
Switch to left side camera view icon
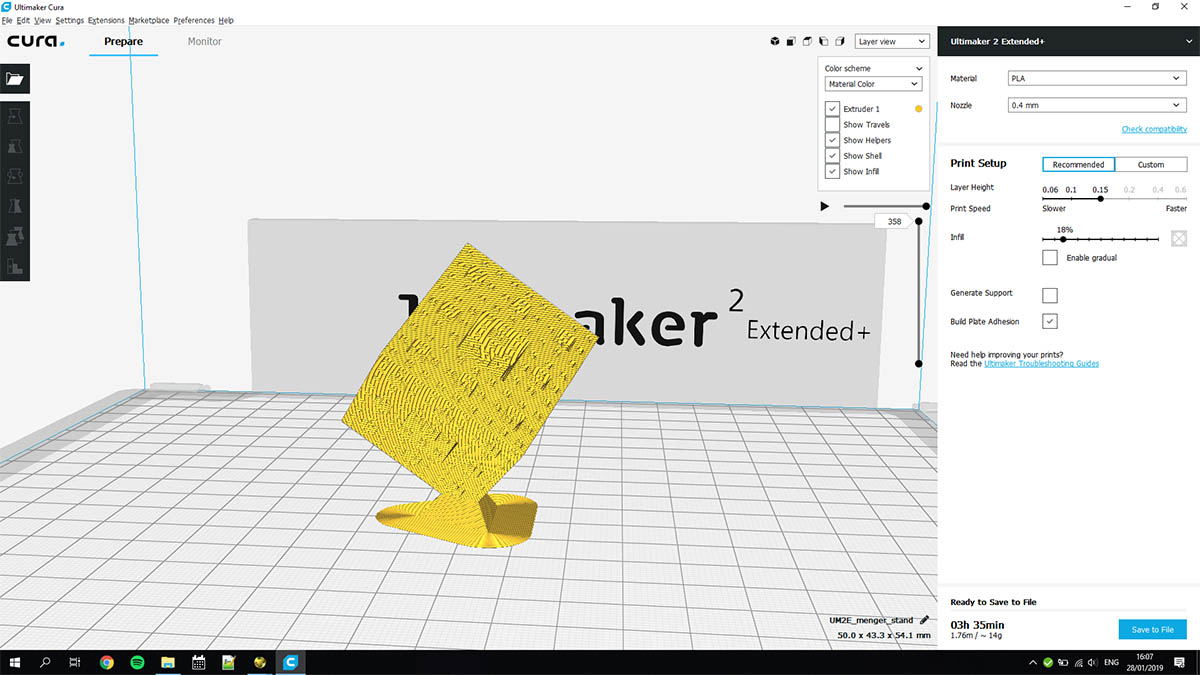824,42
